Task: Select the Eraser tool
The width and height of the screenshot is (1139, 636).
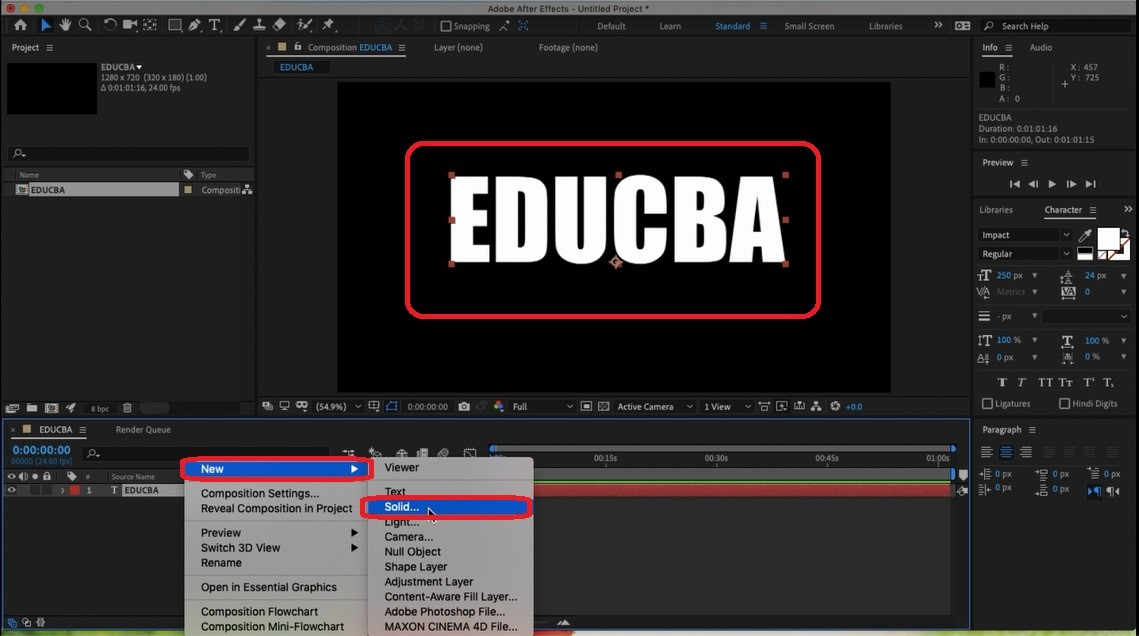Action: pos(279,25)
